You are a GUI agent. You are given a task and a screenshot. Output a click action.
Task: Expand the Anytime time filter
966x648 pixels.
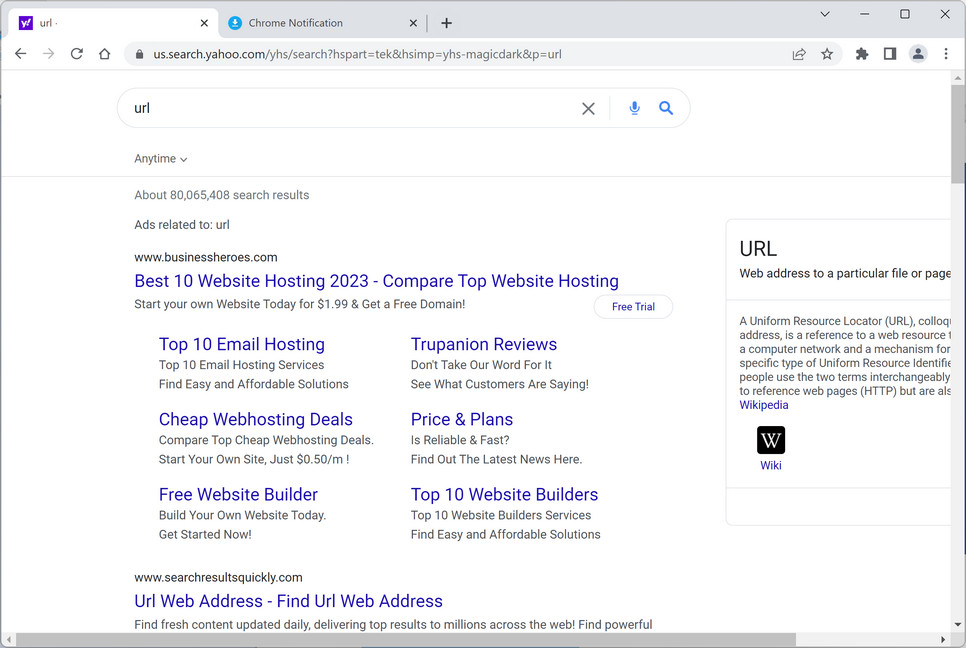(161, 159)
